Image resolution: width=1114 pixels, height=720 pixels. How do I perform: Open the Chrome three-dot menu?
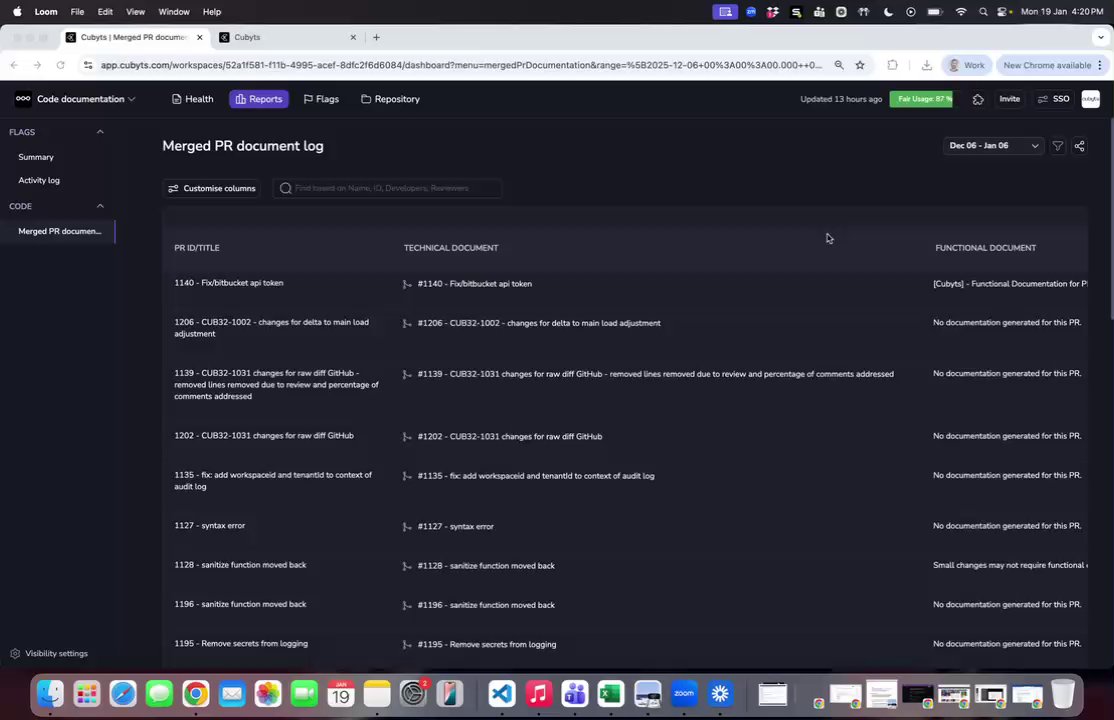coord(1100,65)
